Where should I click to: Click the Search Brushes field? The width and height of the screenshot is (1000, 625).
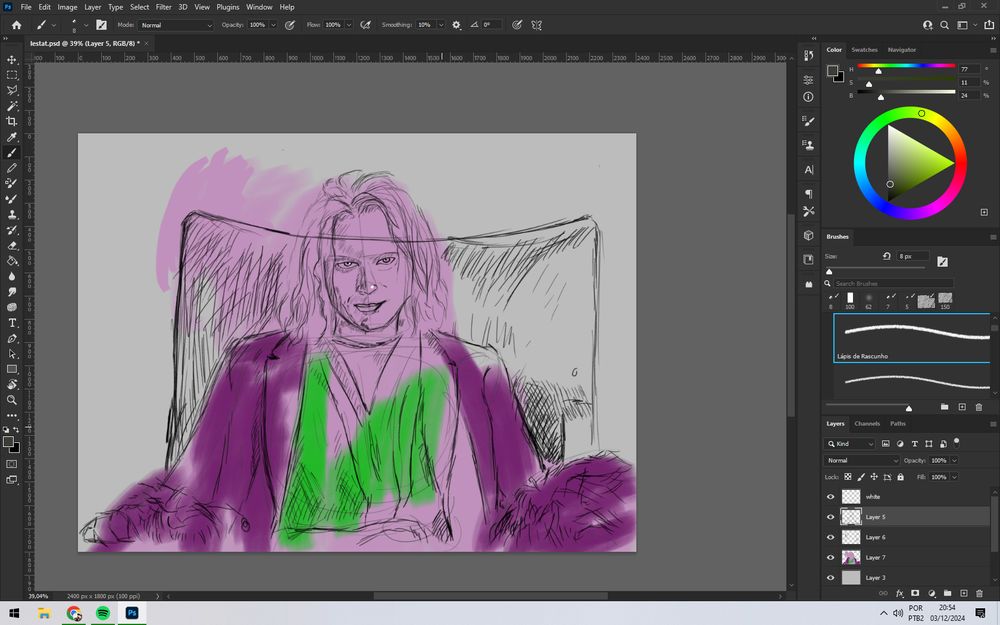[x=893, y=283]
